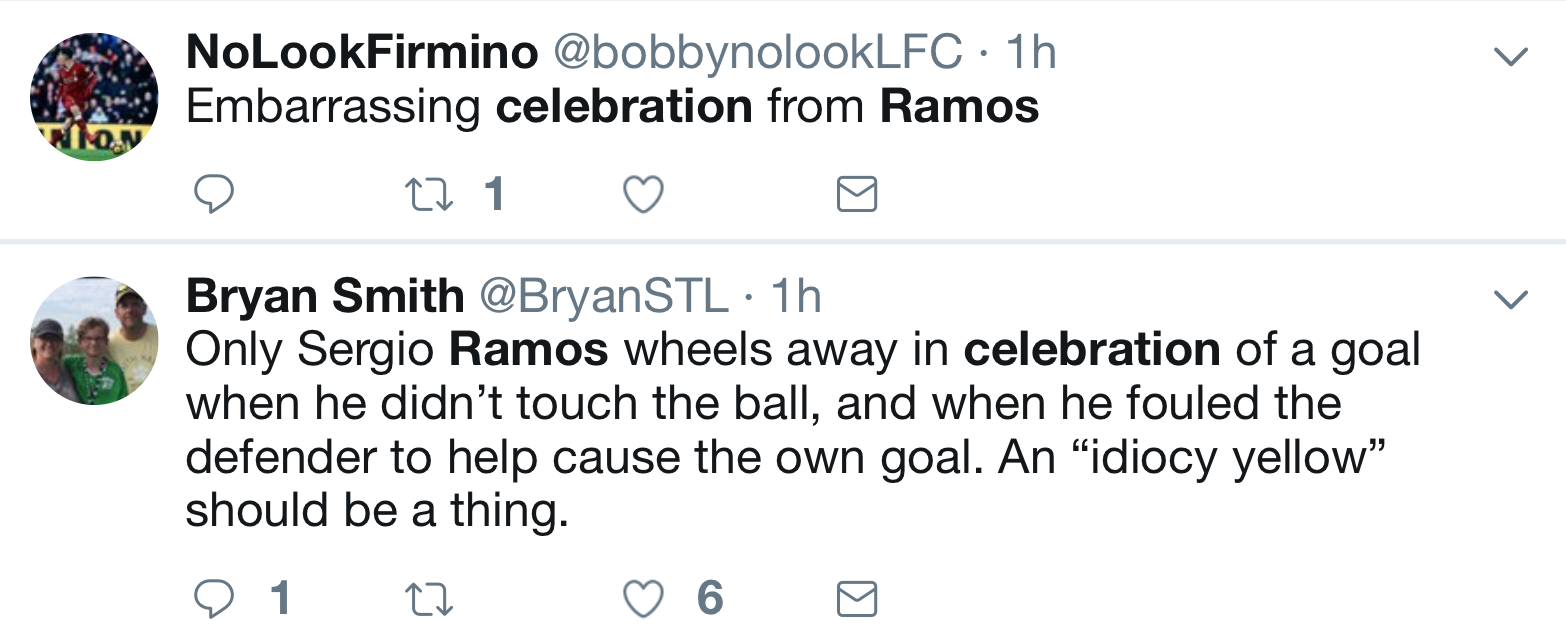The width and height of the screenshot is (1566, 642).
Task: Open NoLookFirmino's profile picture
Action: click(x=95, y=97)
